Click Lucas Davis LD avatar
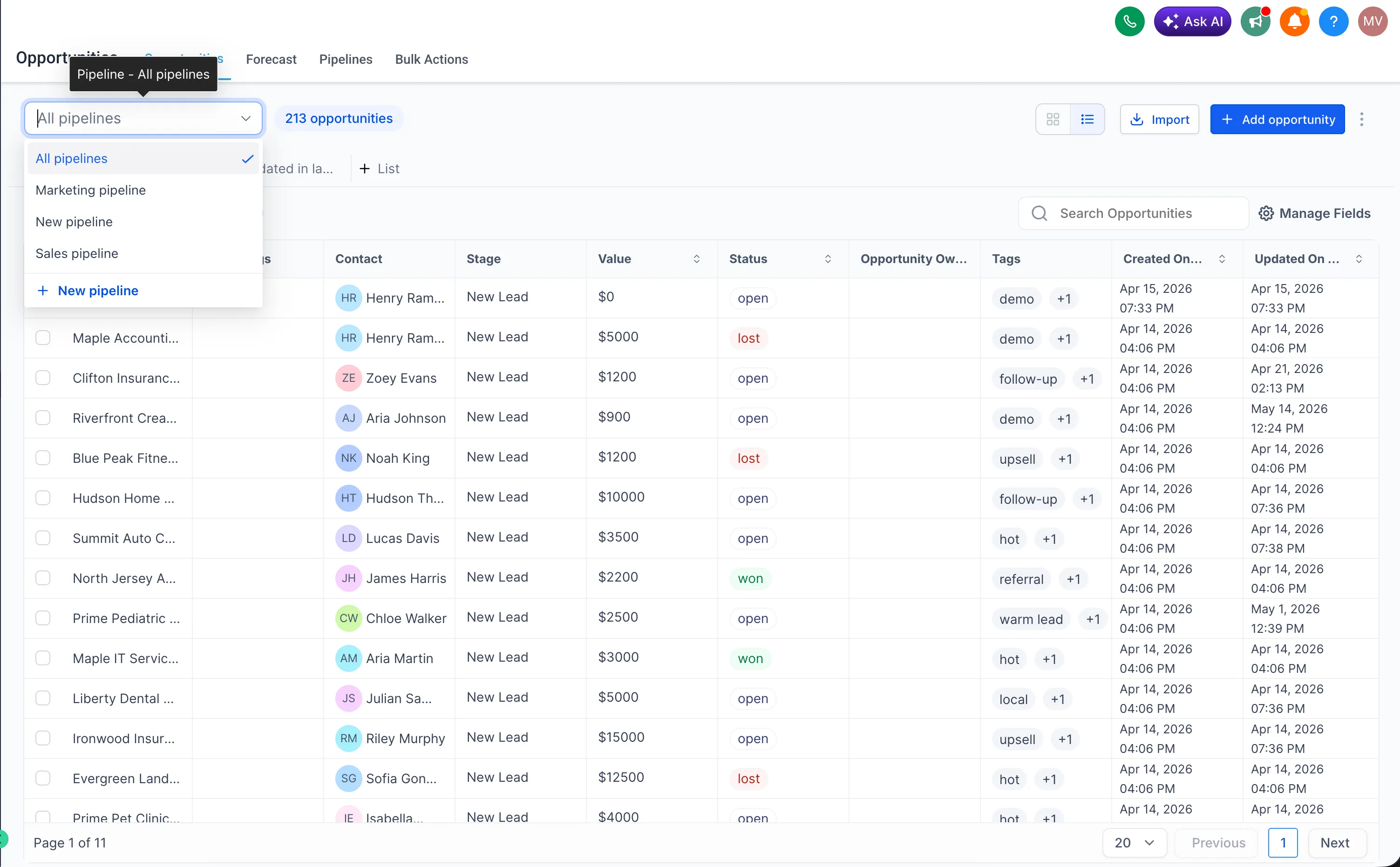The height and width of the screenshot is (867, 1400). coord(348,538)
